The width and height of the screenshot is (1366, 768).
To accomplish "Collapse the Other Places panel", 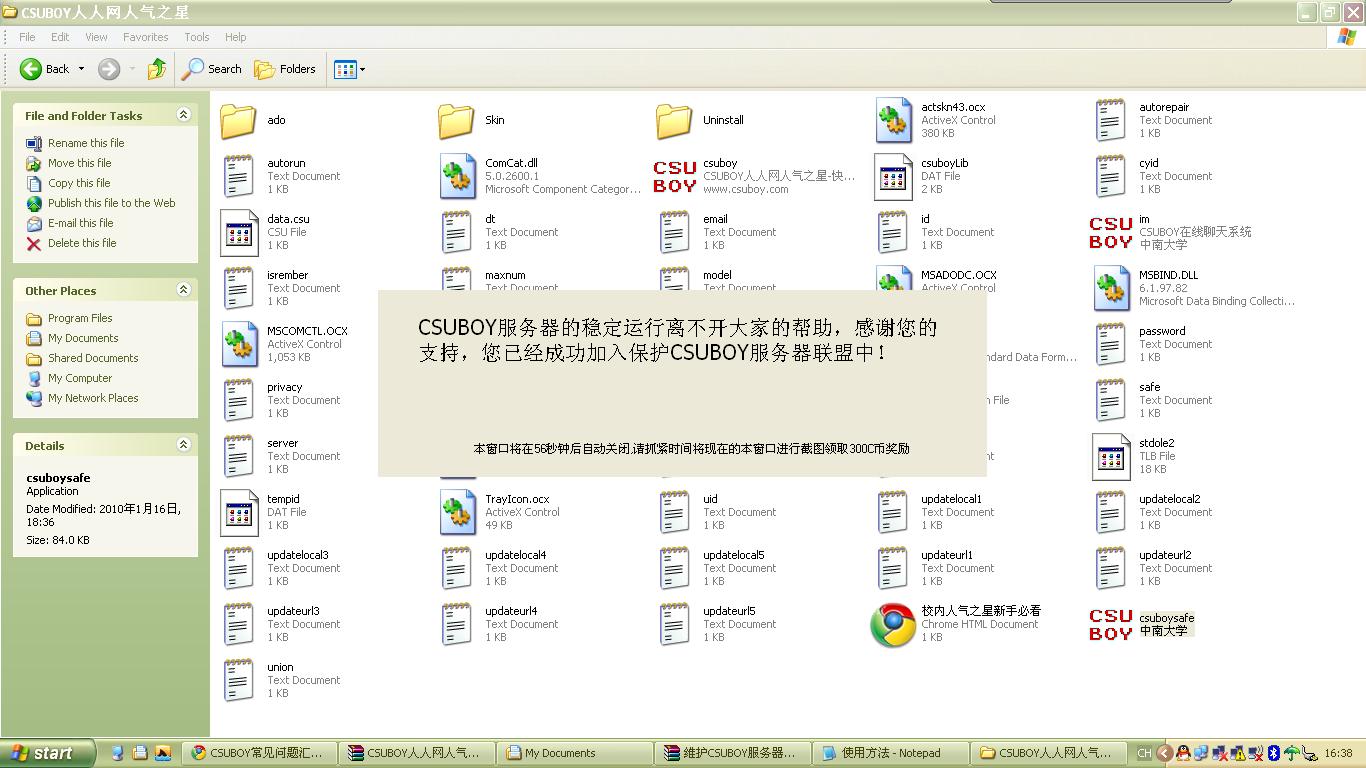I will coord(183,290).
